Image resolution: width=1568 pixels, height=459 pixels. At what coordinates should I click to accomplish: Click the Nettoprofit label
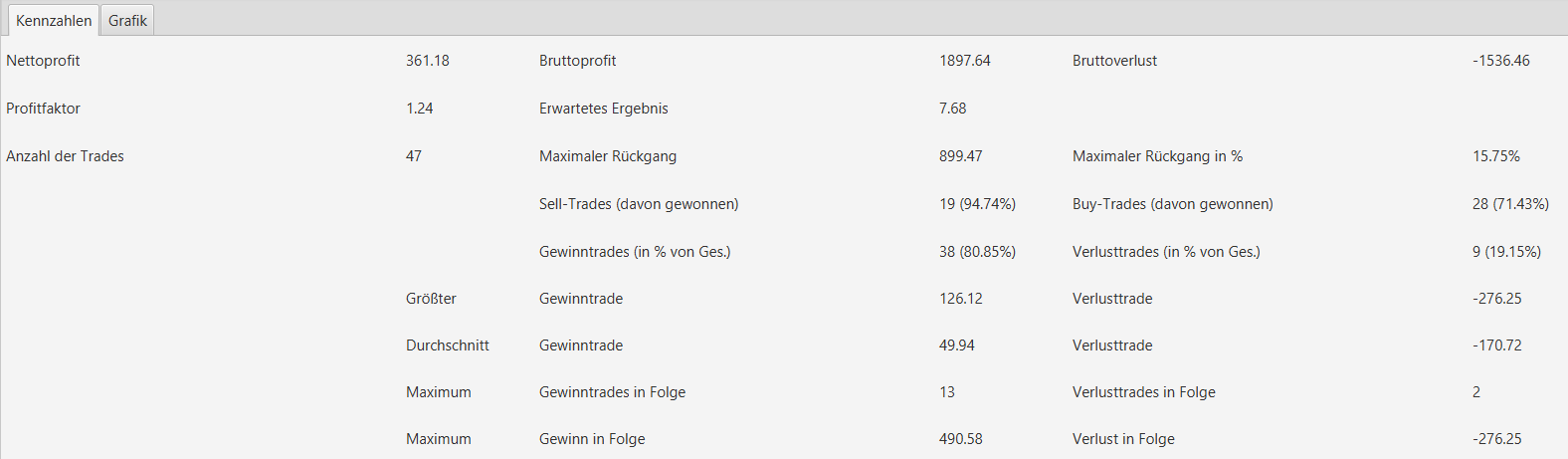pyautogui.click(x=43, y=61)
